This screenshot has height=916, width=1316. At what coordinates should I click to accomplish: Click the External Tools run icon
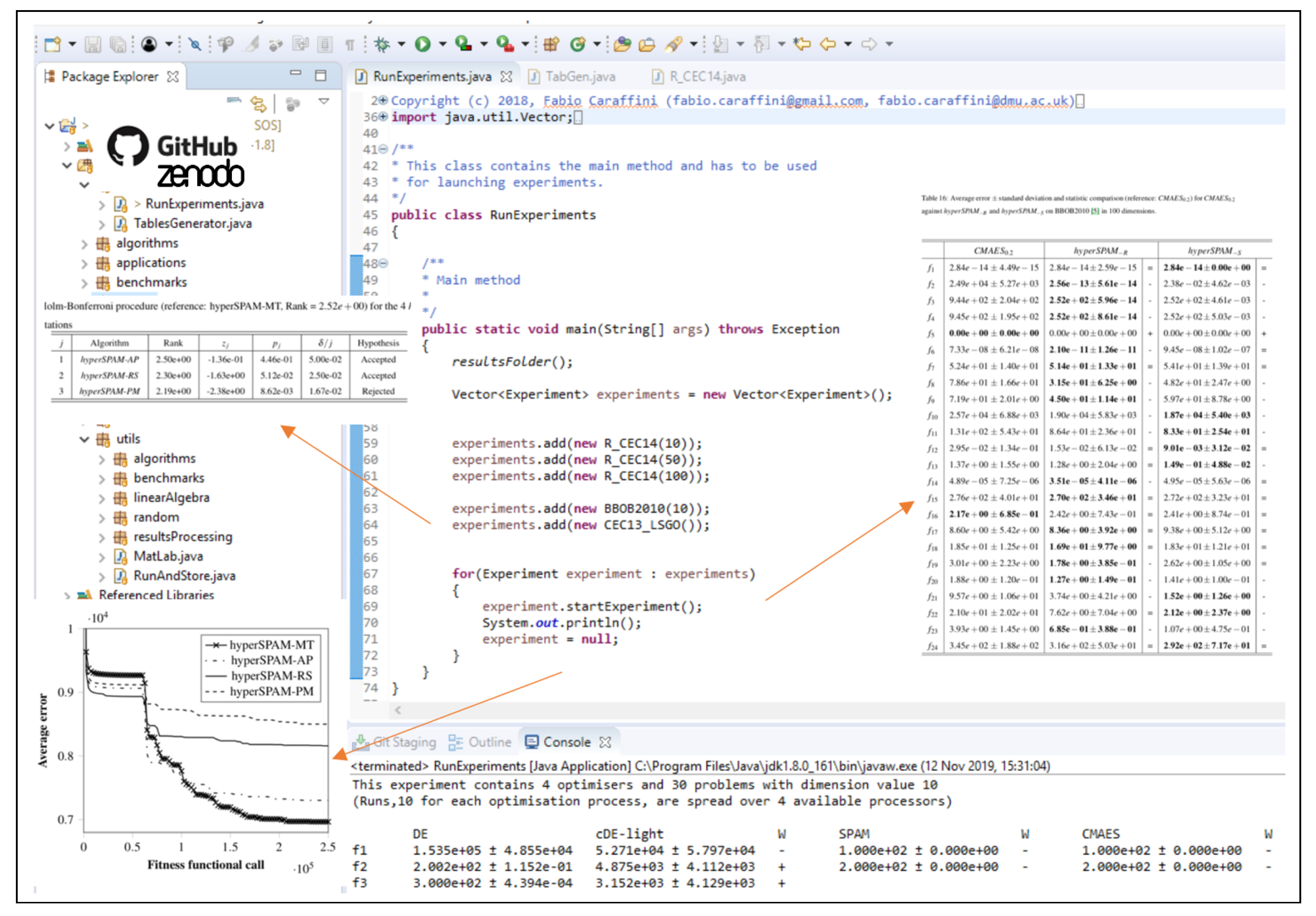point(505,44)
